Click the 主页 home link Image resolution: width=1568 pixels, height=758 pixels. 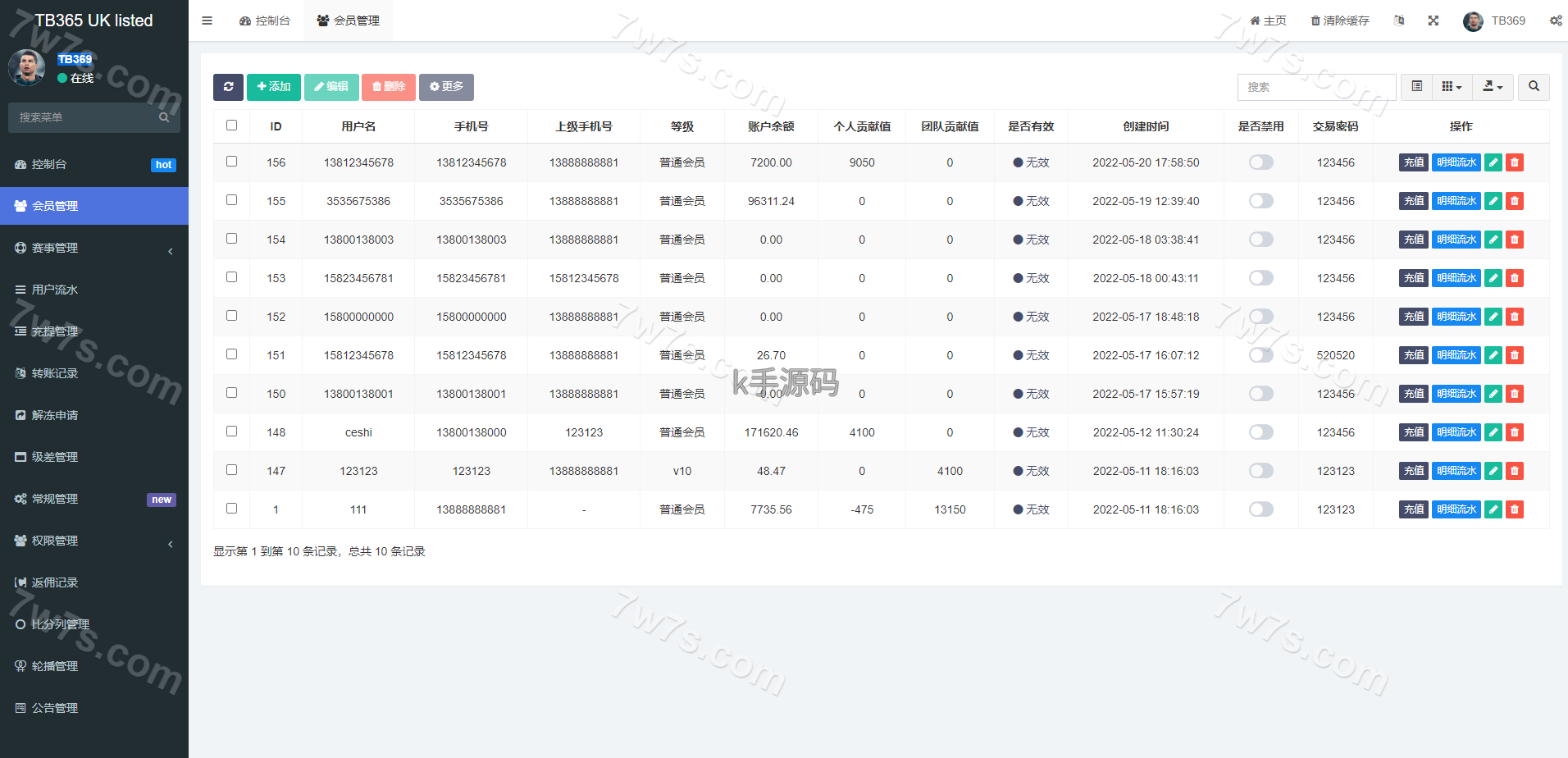click(1268, 21)
